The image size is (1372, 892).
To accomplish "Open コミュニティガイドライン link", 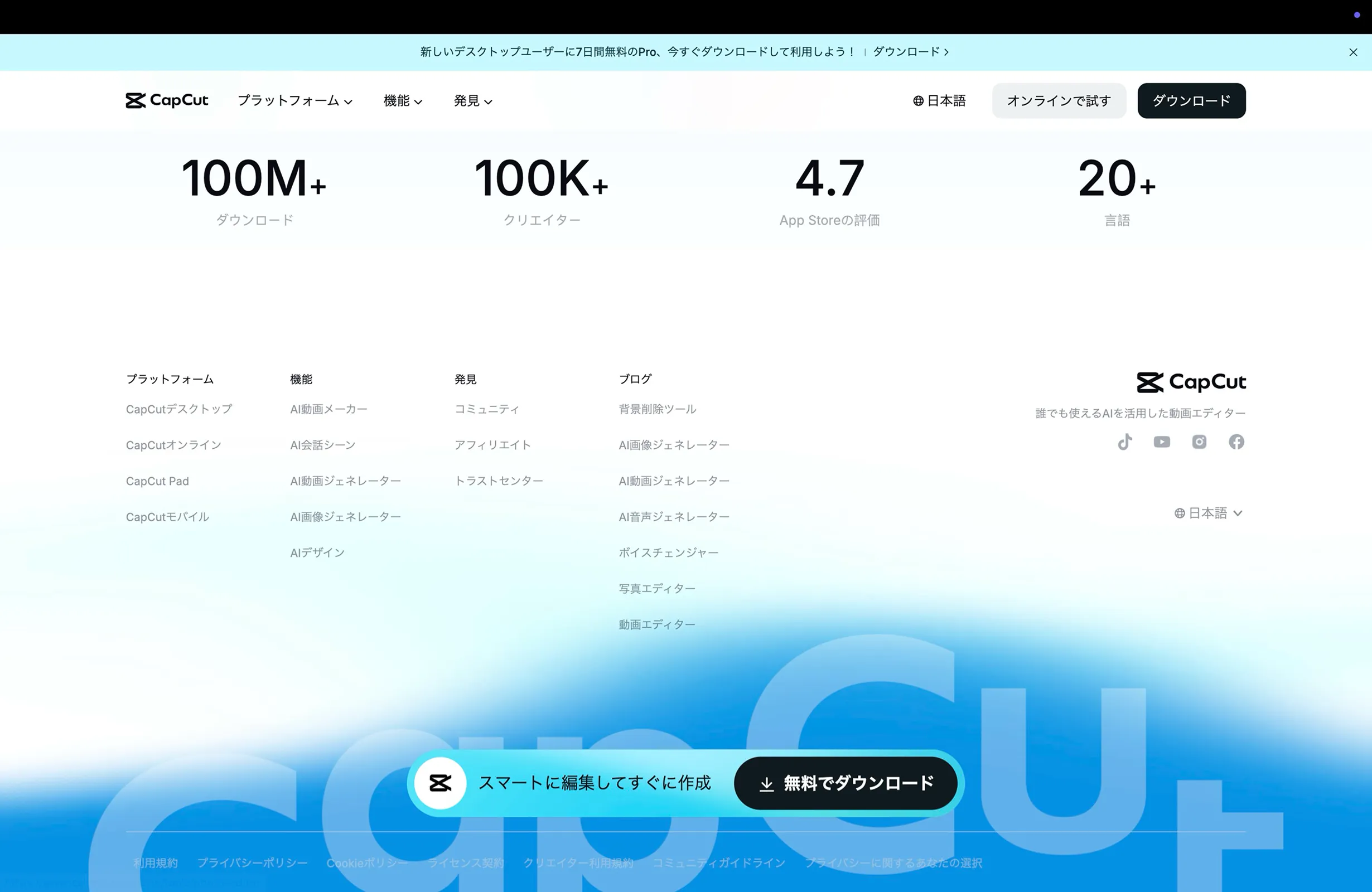I will click(719, 863).
